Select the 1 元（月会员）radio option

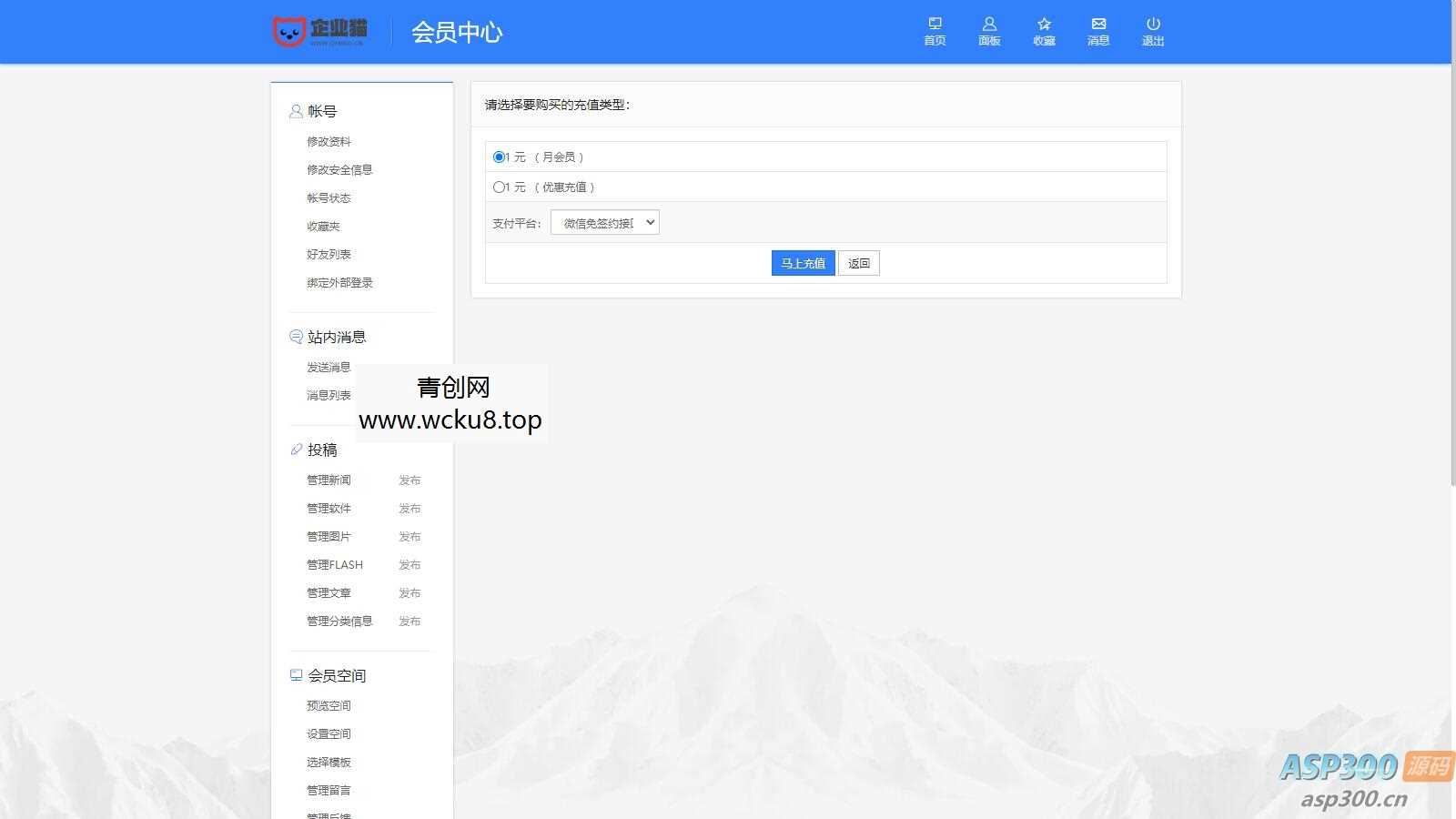(498, 156)
